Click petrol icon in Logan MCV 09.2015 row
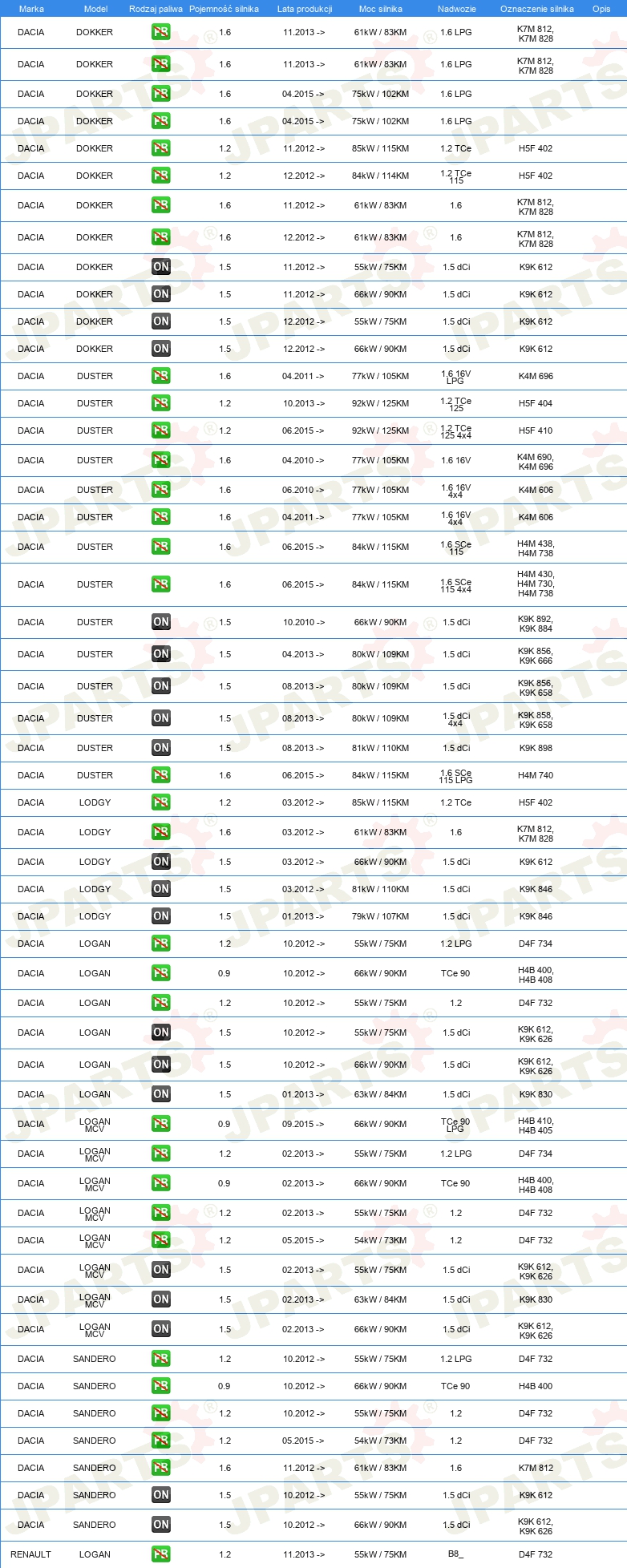Image resolution: width=627 pixels, height=1568 pixels. [x=161, y=1124]
